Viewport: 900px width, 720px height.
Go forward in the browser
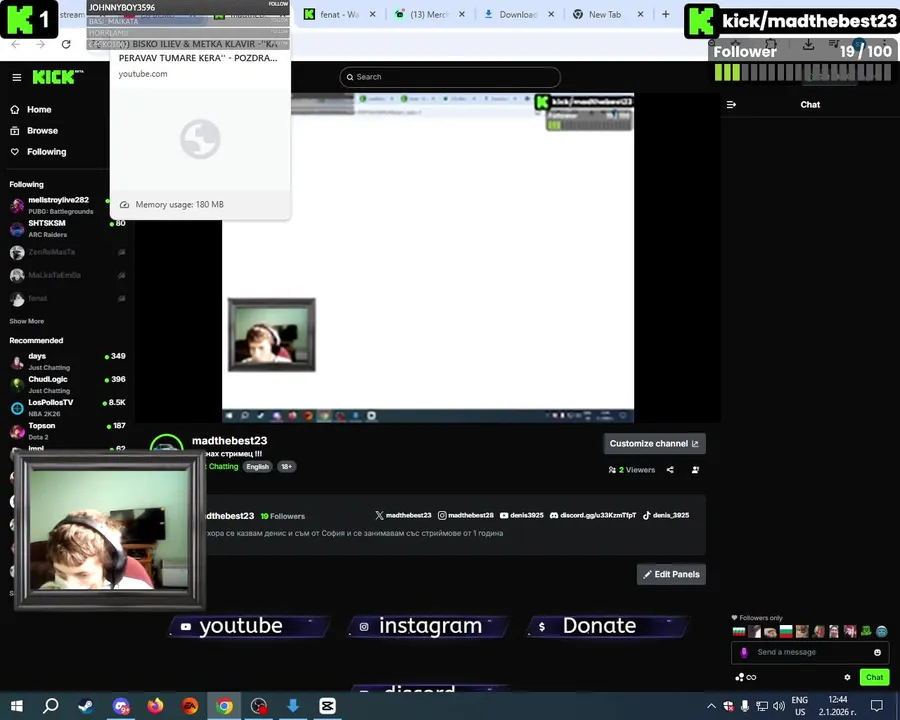coord(40,44)
